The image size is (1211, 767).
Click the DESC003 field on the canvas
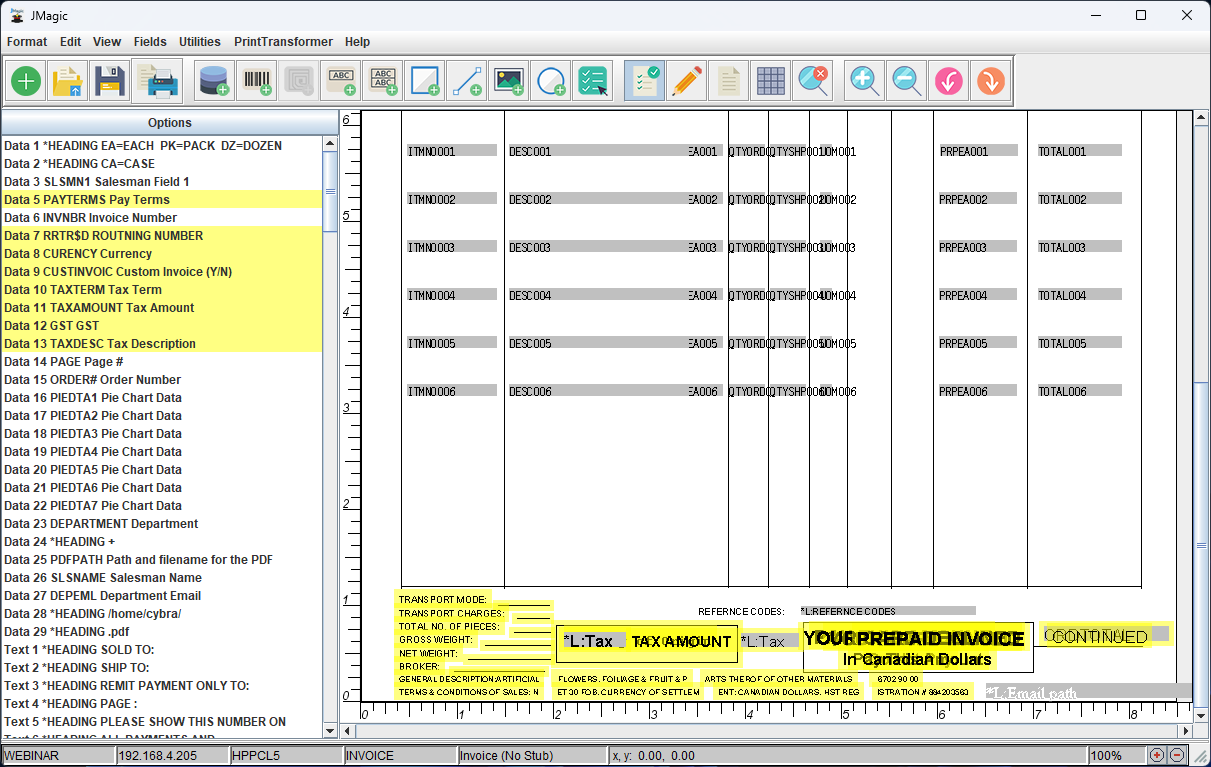598,247
